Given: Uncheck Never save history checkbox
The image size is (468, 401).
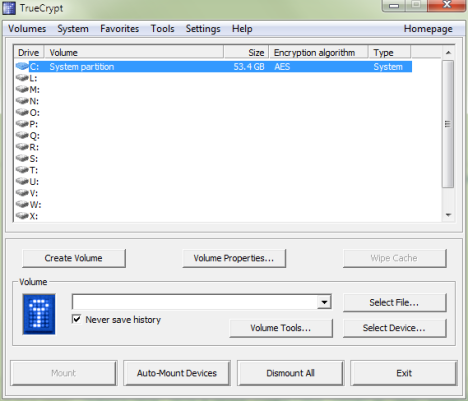Looking at the screenshot, I should (x=77, y=319).
